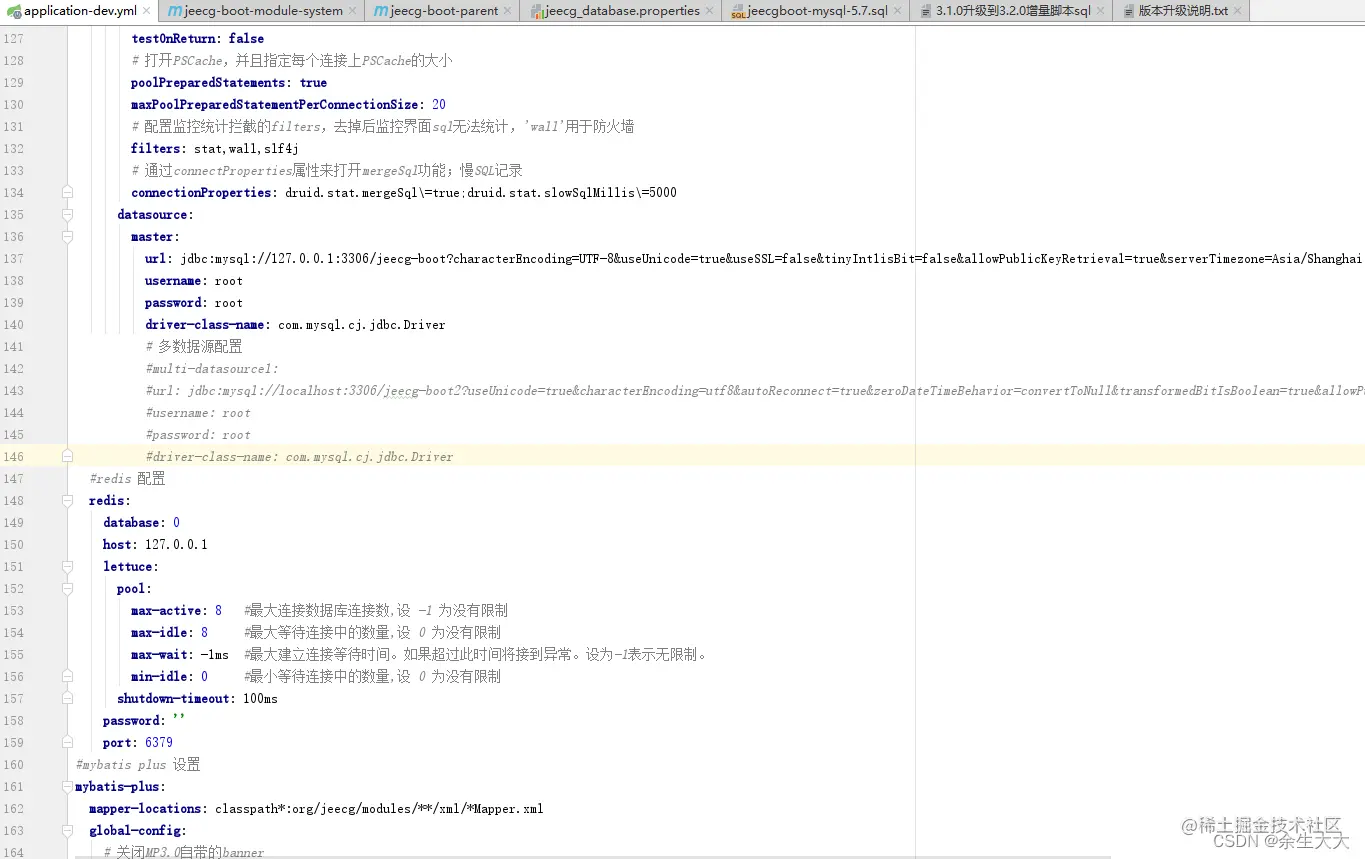Image resolution: width=1365 pixels, height=859 pixels.
Task: Click line number 127 in the gutter
Action: (13, 38)
